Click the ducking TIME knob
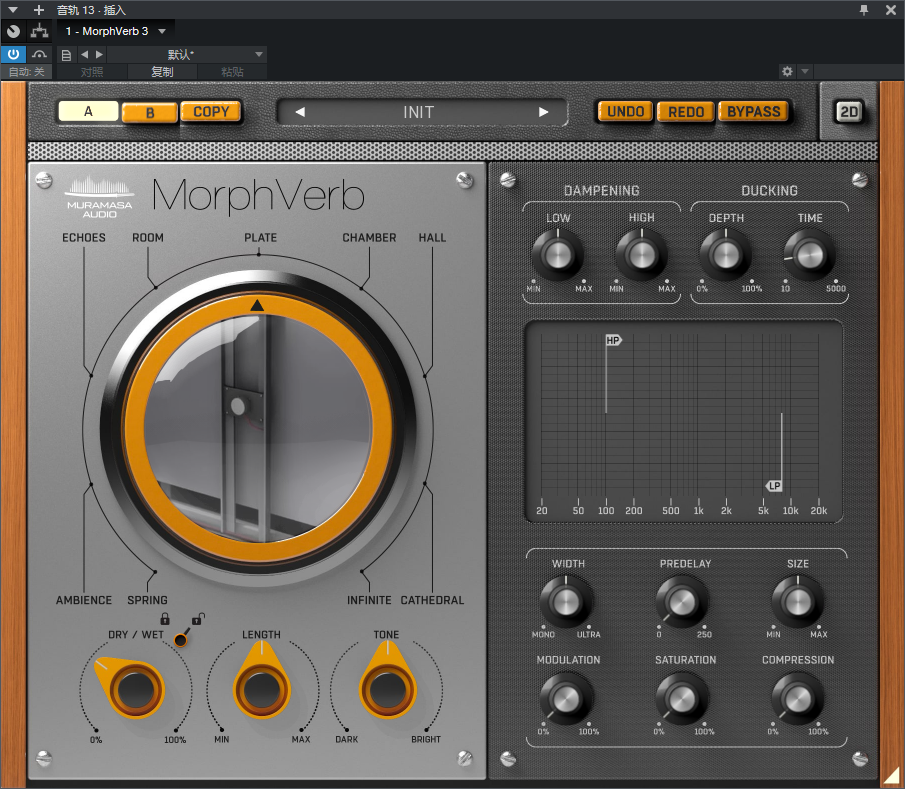 tap(809, 255)
